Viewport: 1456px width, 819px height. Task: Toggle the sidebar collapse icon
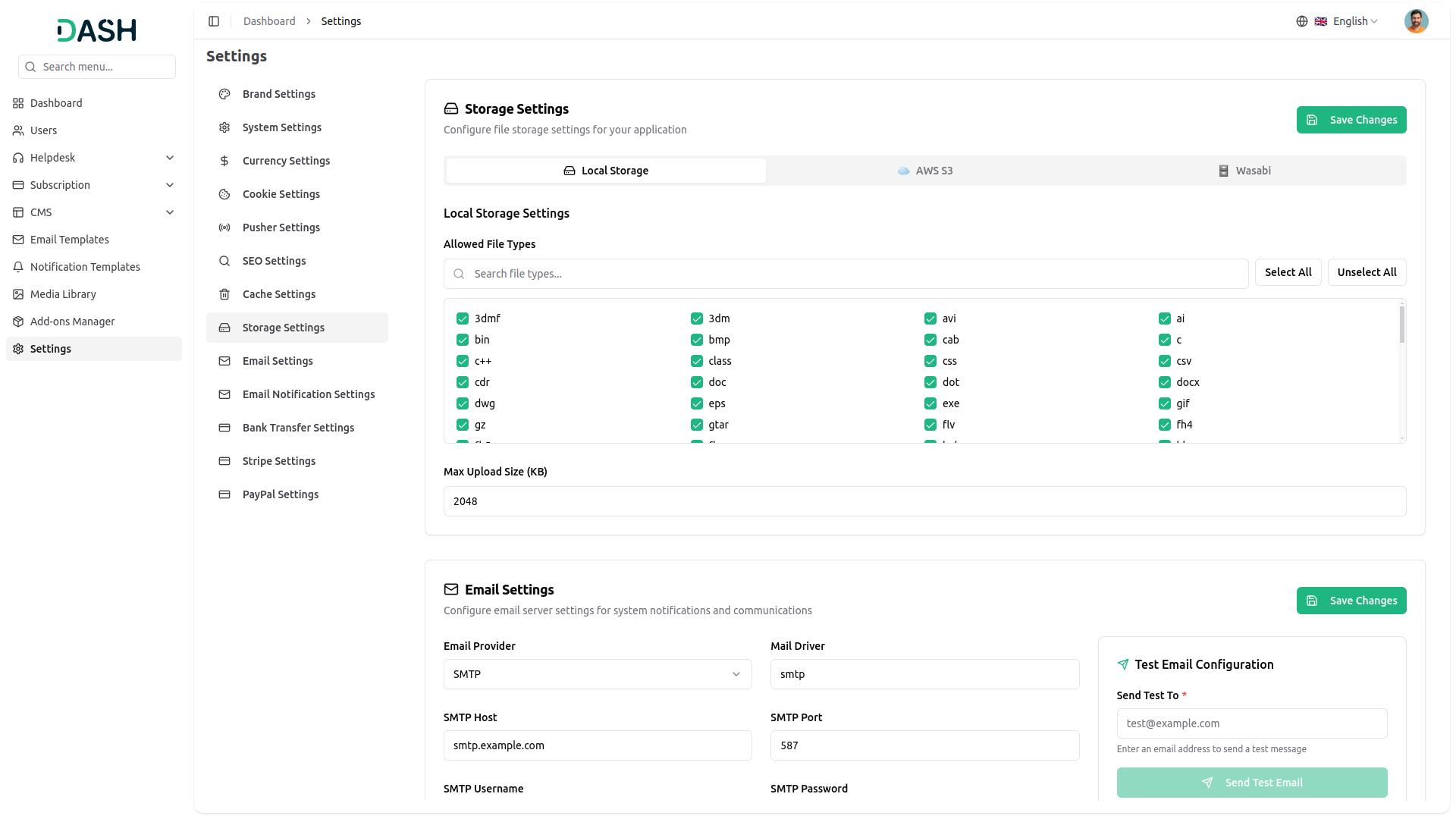214,21
